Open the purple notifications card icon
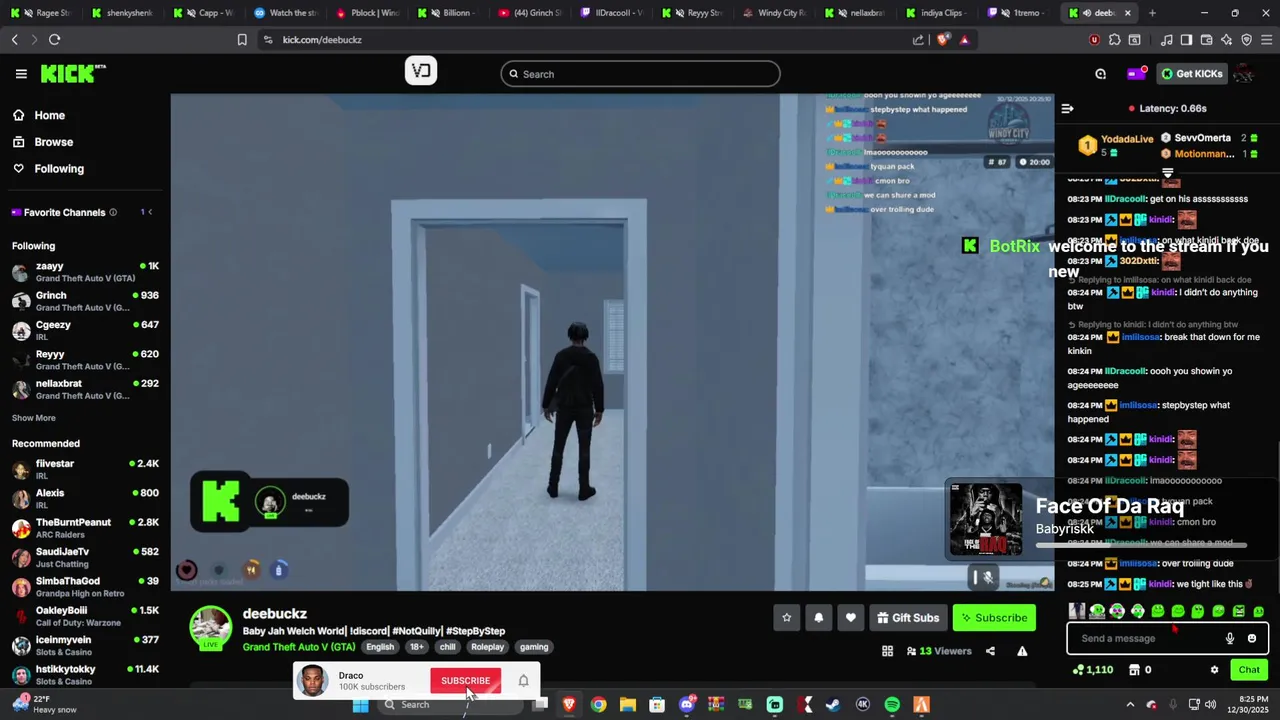This screenshot has height=720, width=1280. pos(1137,74)
